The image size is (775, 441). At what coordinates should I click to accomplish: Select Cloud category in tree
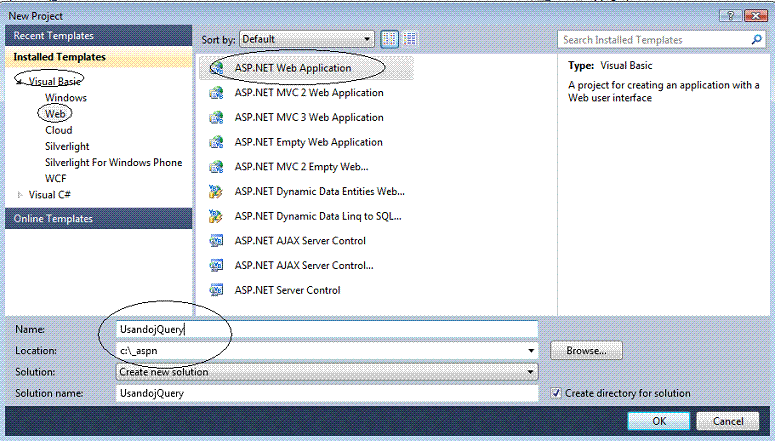pos(59,130)
